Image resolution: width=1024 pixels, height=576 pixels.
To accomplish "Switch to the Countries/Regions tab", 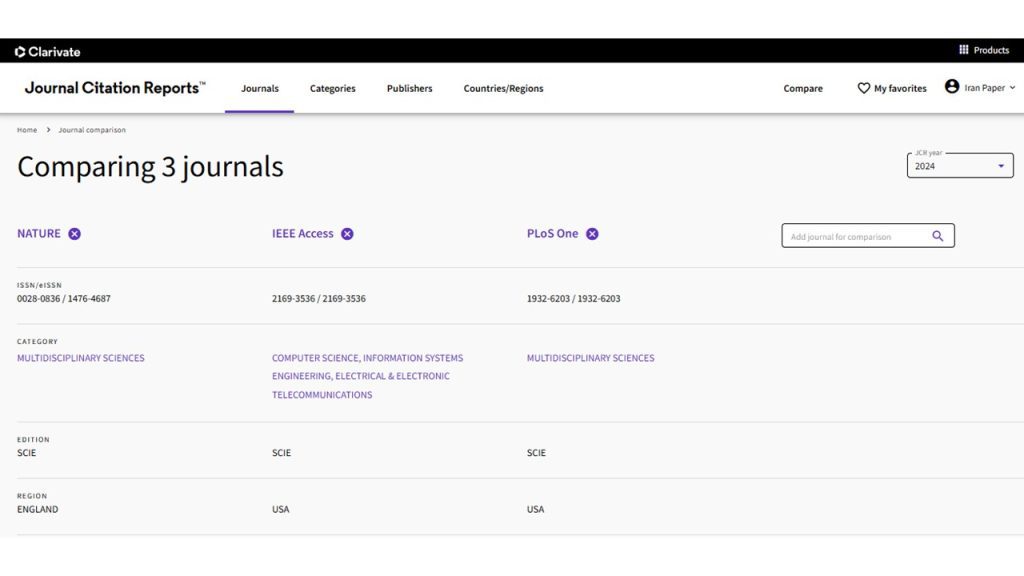I will [x=504, y=88].
